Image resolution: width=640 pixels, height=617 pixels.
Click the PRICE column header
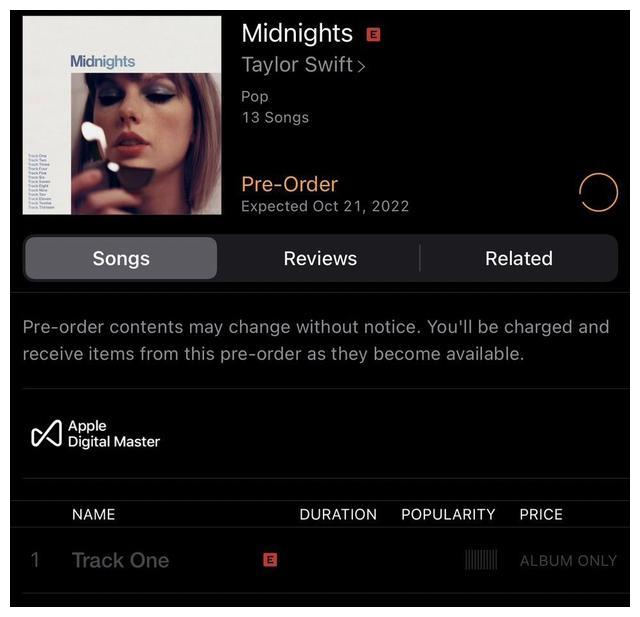coord(541,514)
